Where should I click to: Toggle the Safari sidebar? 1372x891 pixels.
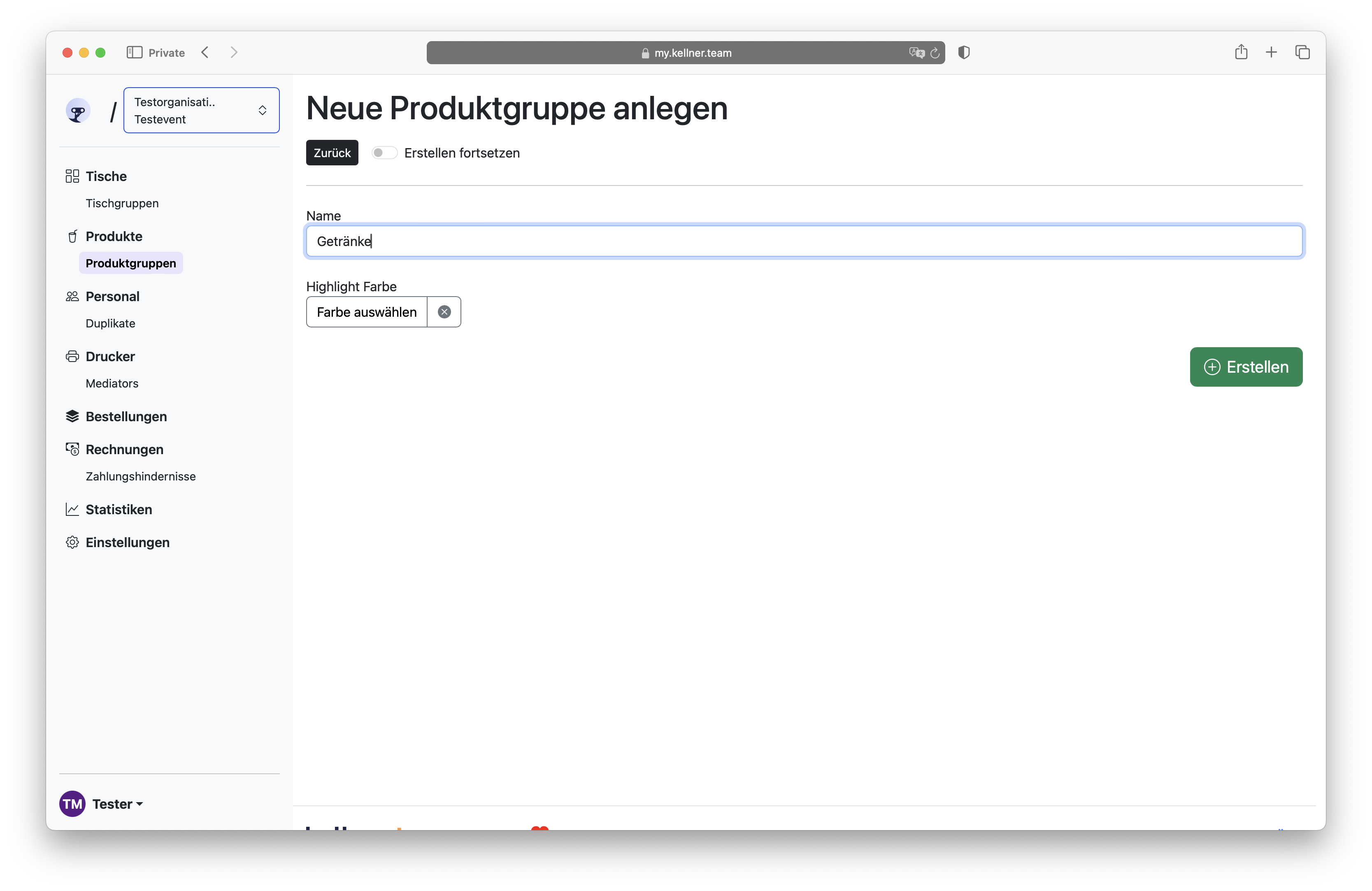point(134,52)
